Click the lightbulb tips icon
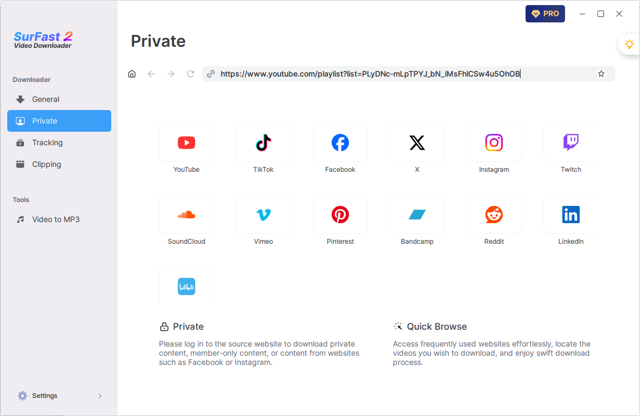The image size is (640, 416). point(629,45)
